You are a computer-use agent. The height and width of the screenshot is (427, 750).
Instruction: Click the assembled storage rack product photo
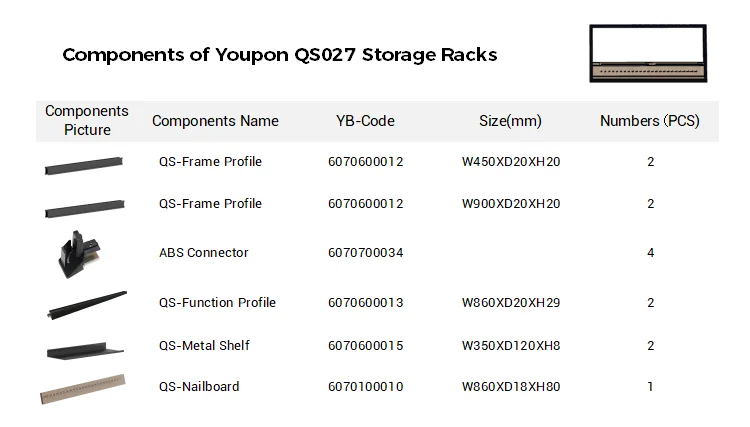(649, 54)
